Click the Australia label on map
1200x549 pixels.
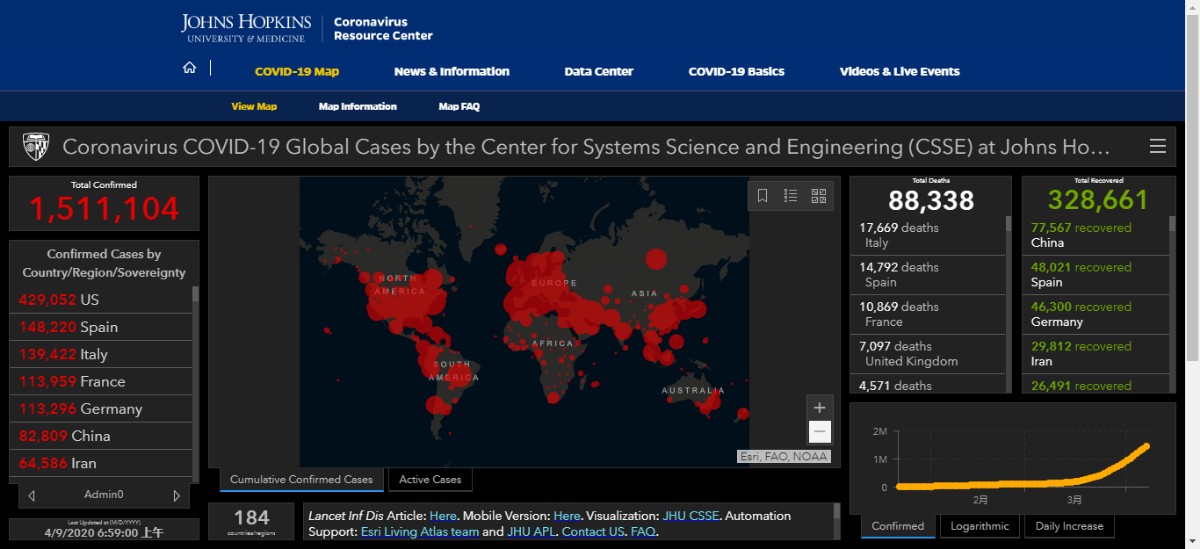pyautogui.click(x=693, y=391)
